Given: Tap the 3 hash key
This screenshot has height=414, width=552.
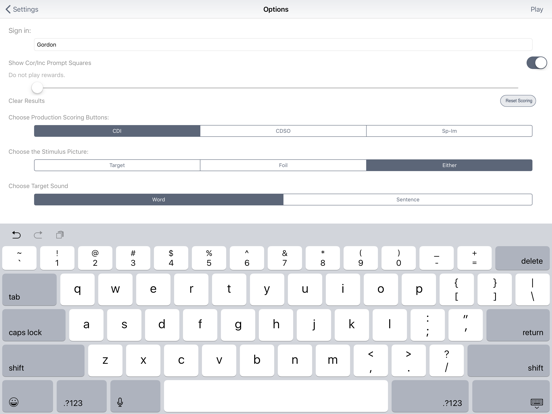Looking at the screenshot, I should pos(133,258).
